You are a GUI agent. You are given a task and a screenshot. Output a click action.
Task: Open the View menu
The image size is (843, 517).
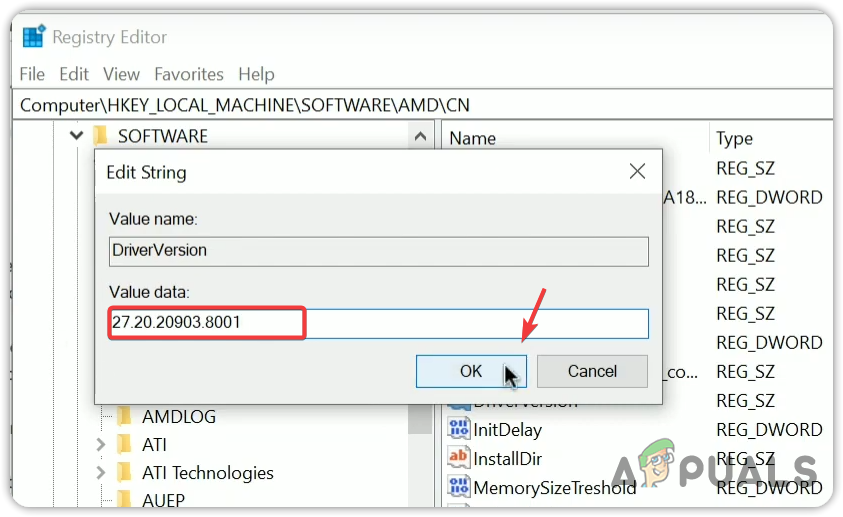click(x=121, y=74)
